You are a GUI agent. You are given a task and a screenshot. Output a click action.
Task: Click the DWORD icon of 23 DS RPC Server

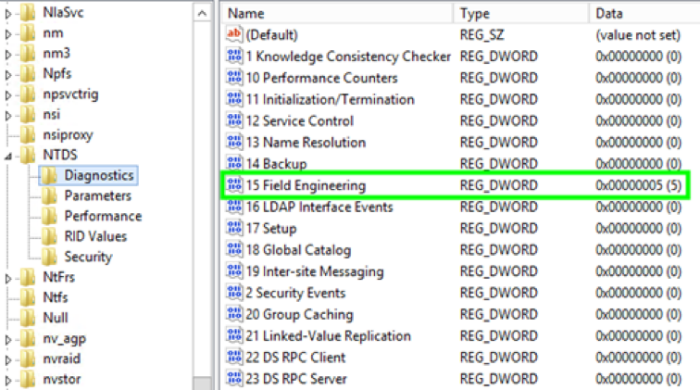click(x=234, y=378)
